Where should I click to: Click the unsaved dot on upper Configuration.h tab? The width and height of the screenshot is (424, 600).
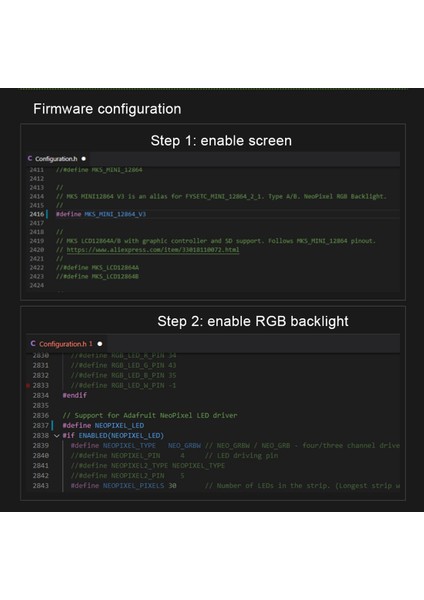tap(83, 158)
